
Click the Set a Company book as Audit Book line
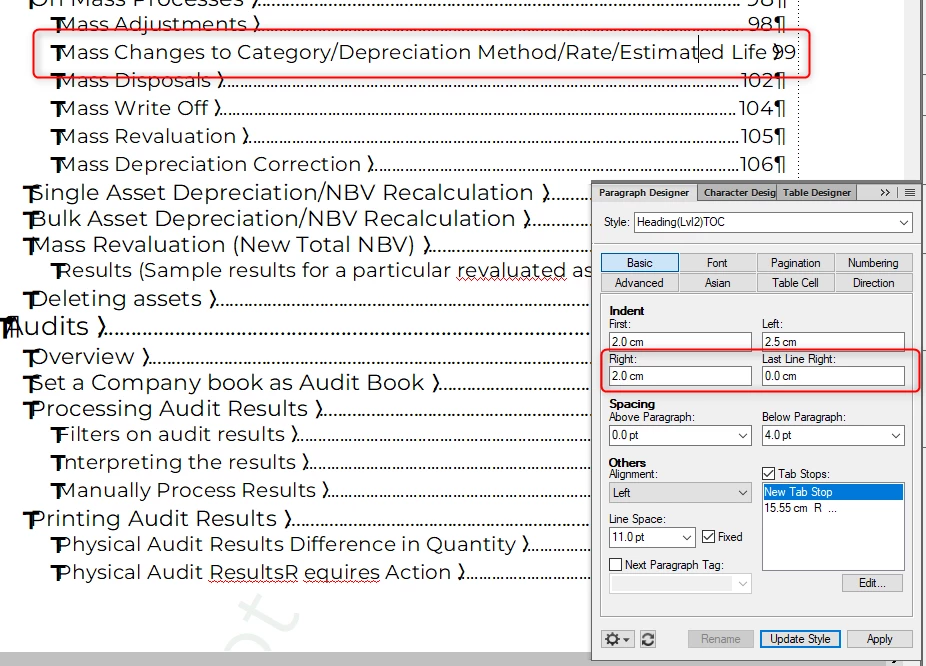307,383
